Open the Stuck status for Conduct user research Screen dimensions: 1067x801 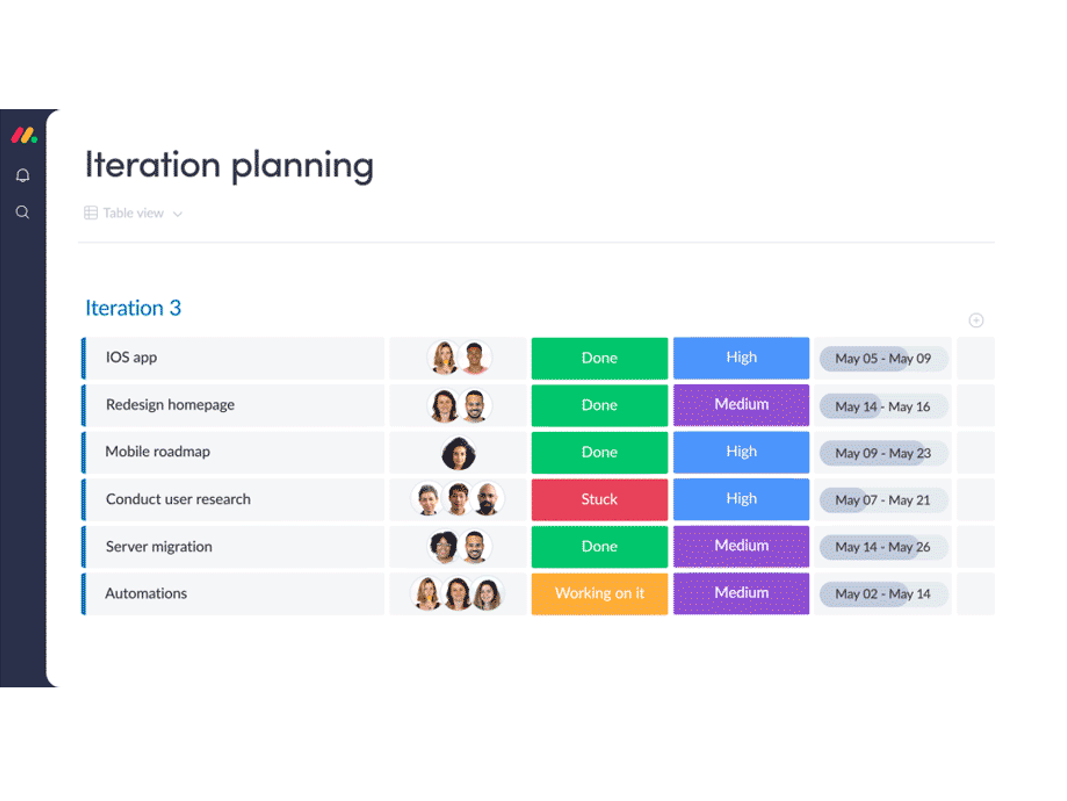pos(599,499)
